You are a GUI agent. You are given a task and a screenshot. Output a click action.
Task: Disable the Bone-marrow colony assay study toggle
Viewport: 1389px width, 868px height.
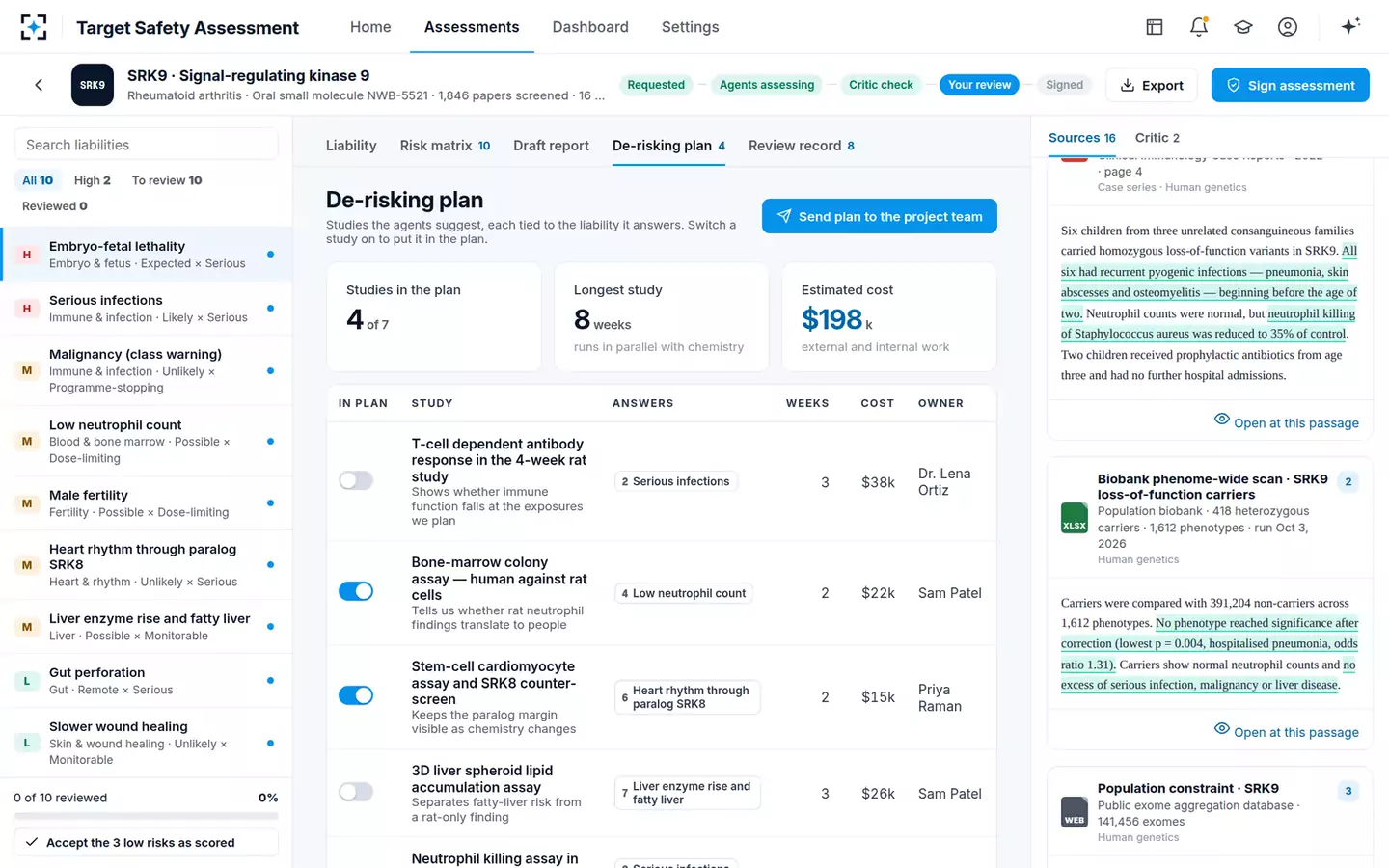coord(356,591)
